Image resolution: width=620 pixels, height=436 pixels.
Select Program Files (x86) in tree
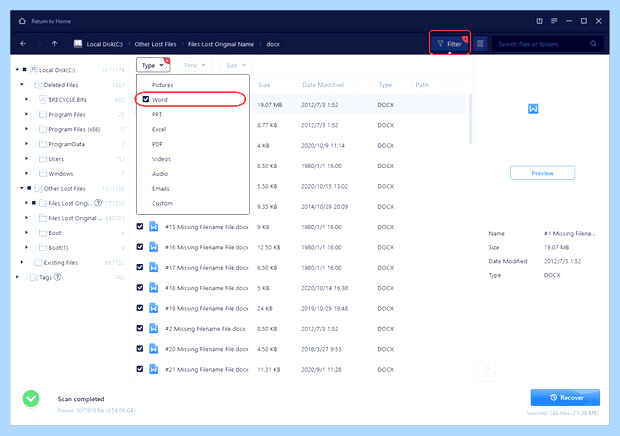point(74,129)
